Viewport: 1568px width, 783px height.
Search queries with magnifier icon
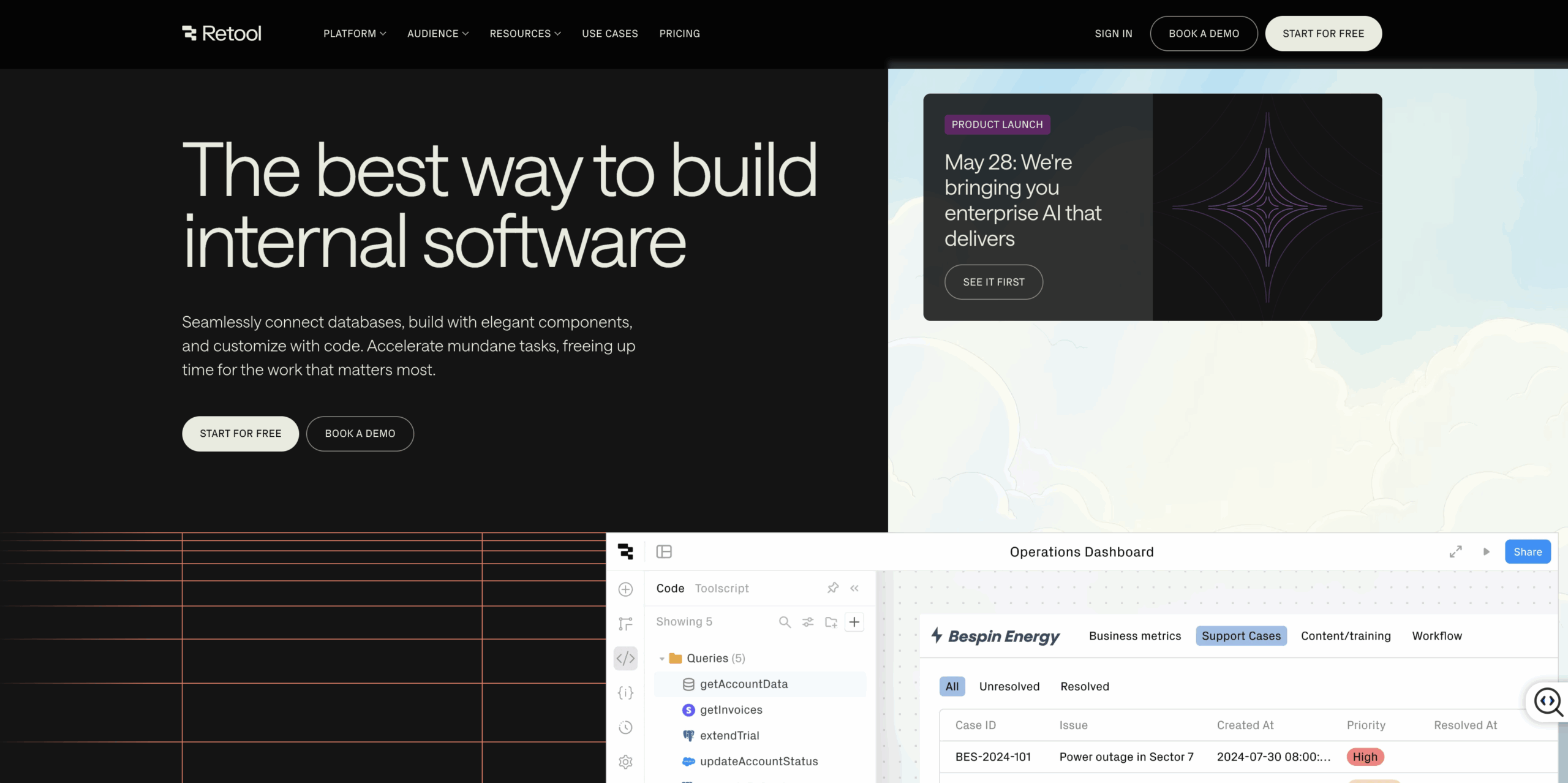pyautogui.click(x=785, y=622)
